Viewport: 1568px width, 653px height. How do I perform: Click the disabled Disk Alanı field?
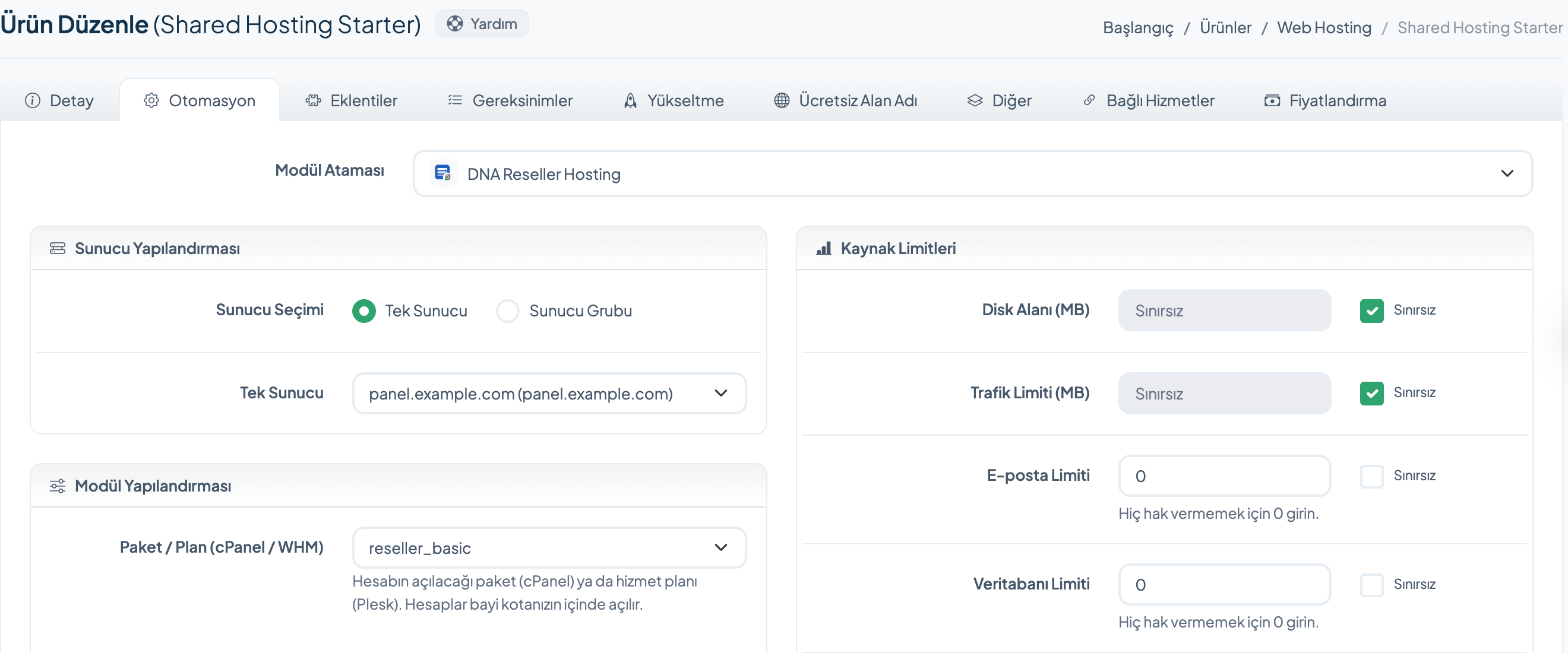pyautogui.click(x=1224, y=310)
